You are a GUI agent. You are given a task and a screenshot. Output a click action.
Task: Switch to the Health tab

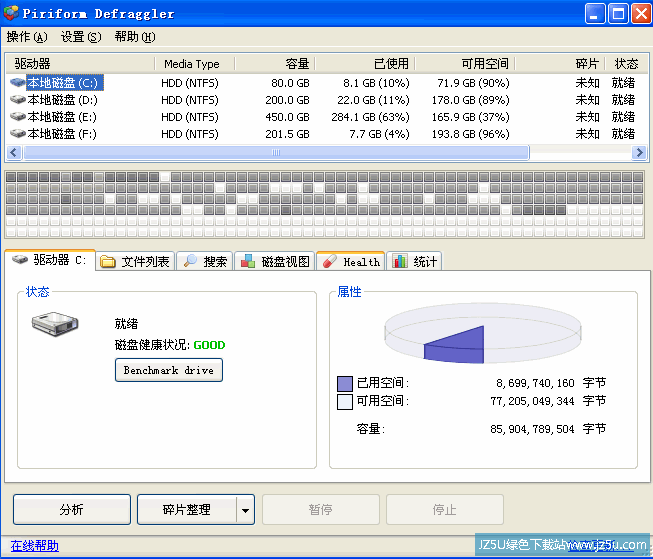point(351,262)
